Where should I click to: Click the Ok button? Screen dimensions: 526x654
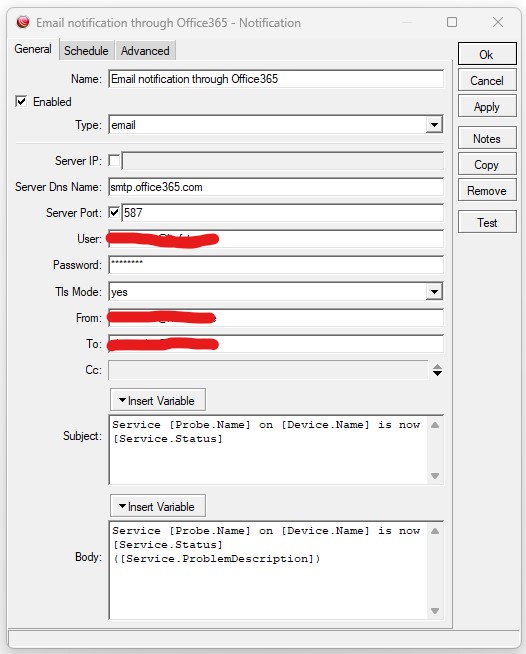487,54
